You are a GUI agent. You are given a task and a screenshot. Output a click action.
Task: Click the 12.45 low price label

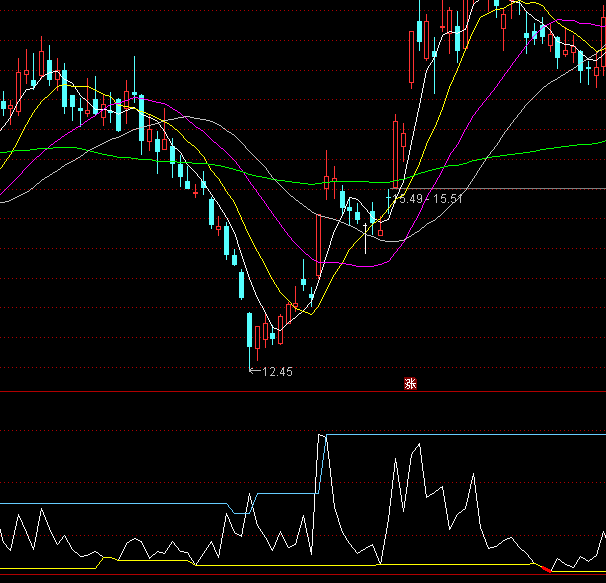tap(277, 371)
